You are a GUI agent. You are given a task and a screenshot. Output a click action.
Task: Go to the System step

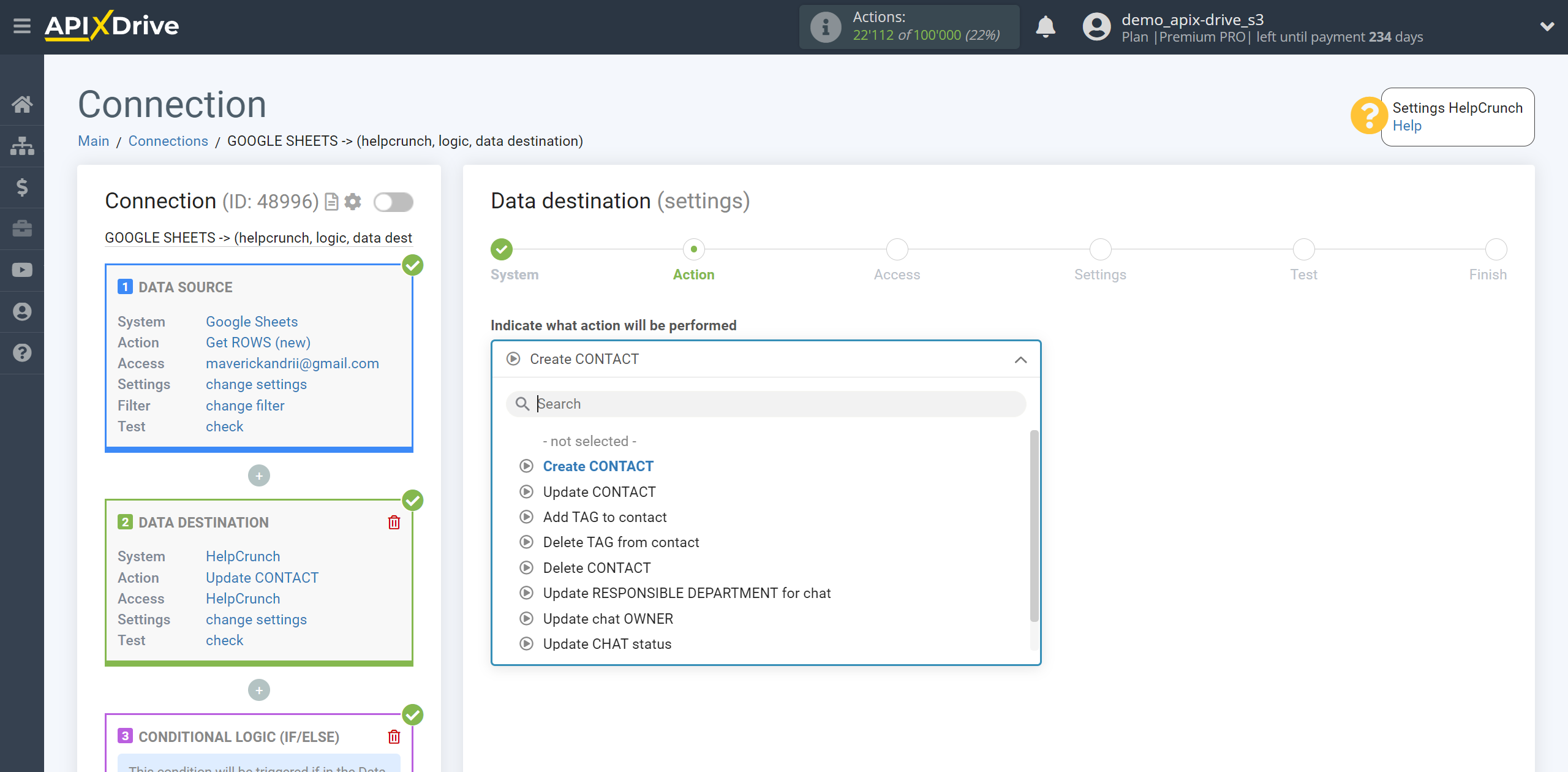502,249
